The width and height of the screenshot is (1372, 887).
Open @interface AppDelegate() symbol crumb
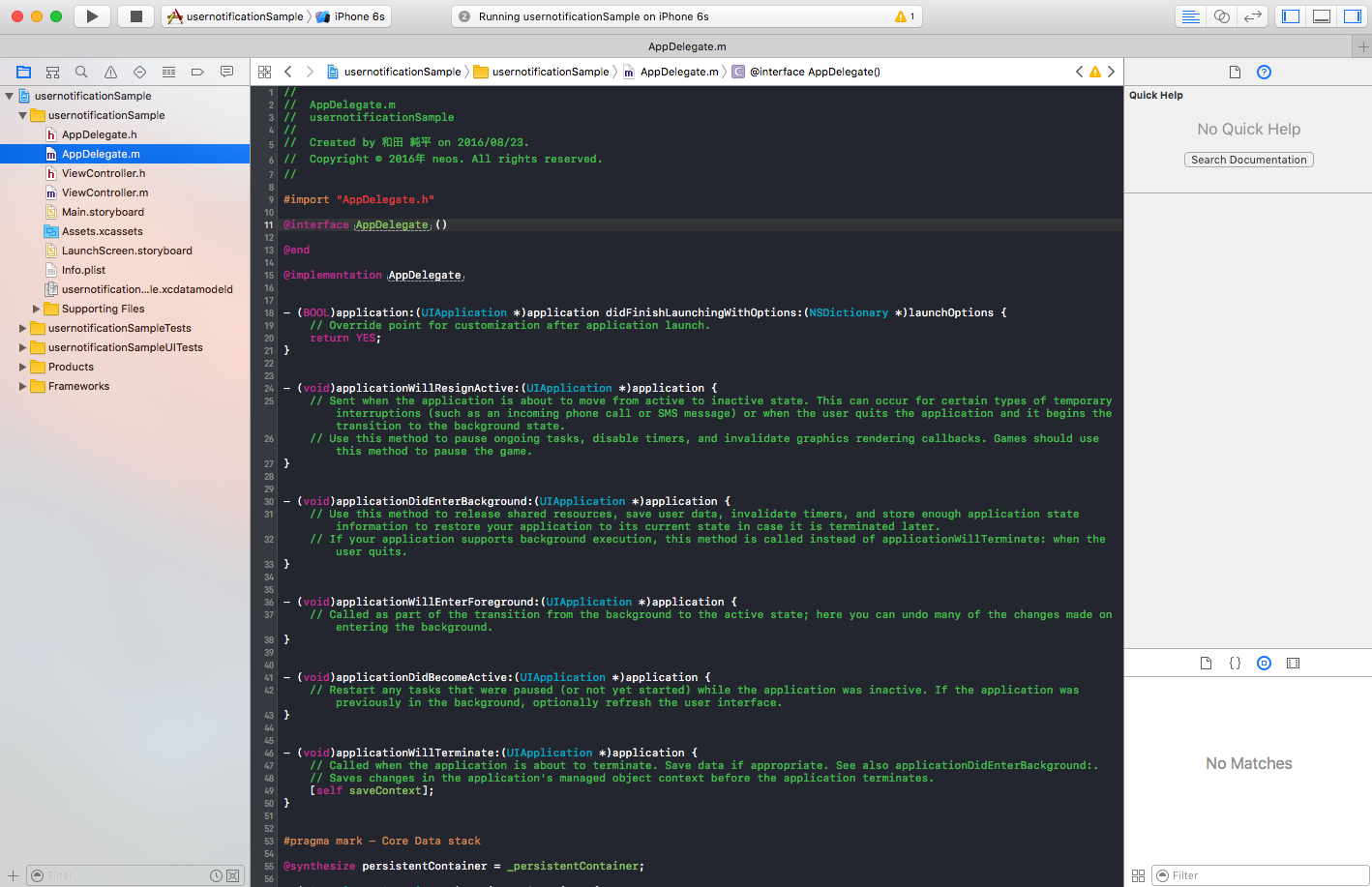806,72
